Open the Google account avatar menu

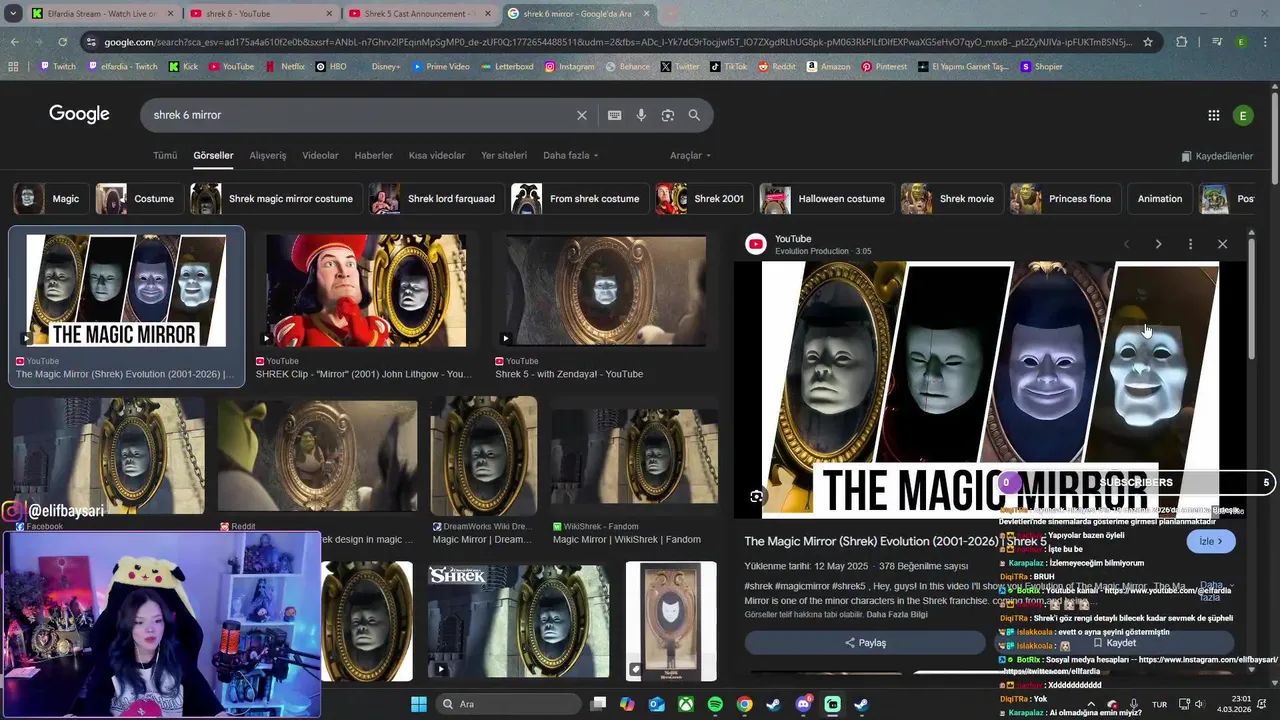(1243, 115)
